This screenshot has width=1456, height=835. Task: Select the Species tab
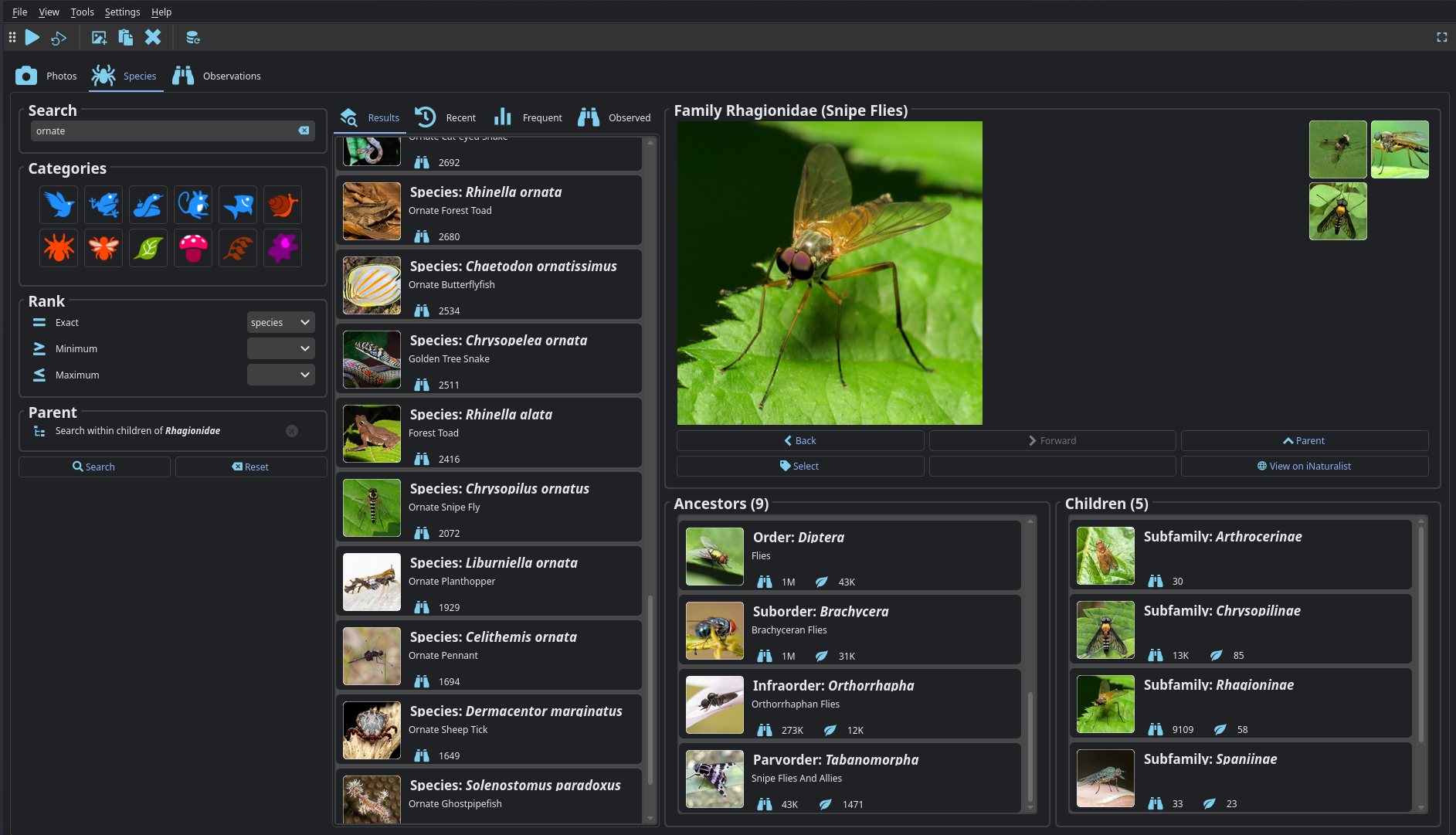coord(124,76)
